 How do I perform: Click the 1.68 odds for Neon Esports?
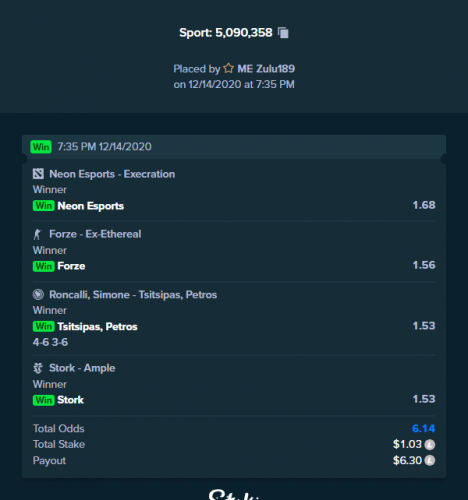coord(424,205)
